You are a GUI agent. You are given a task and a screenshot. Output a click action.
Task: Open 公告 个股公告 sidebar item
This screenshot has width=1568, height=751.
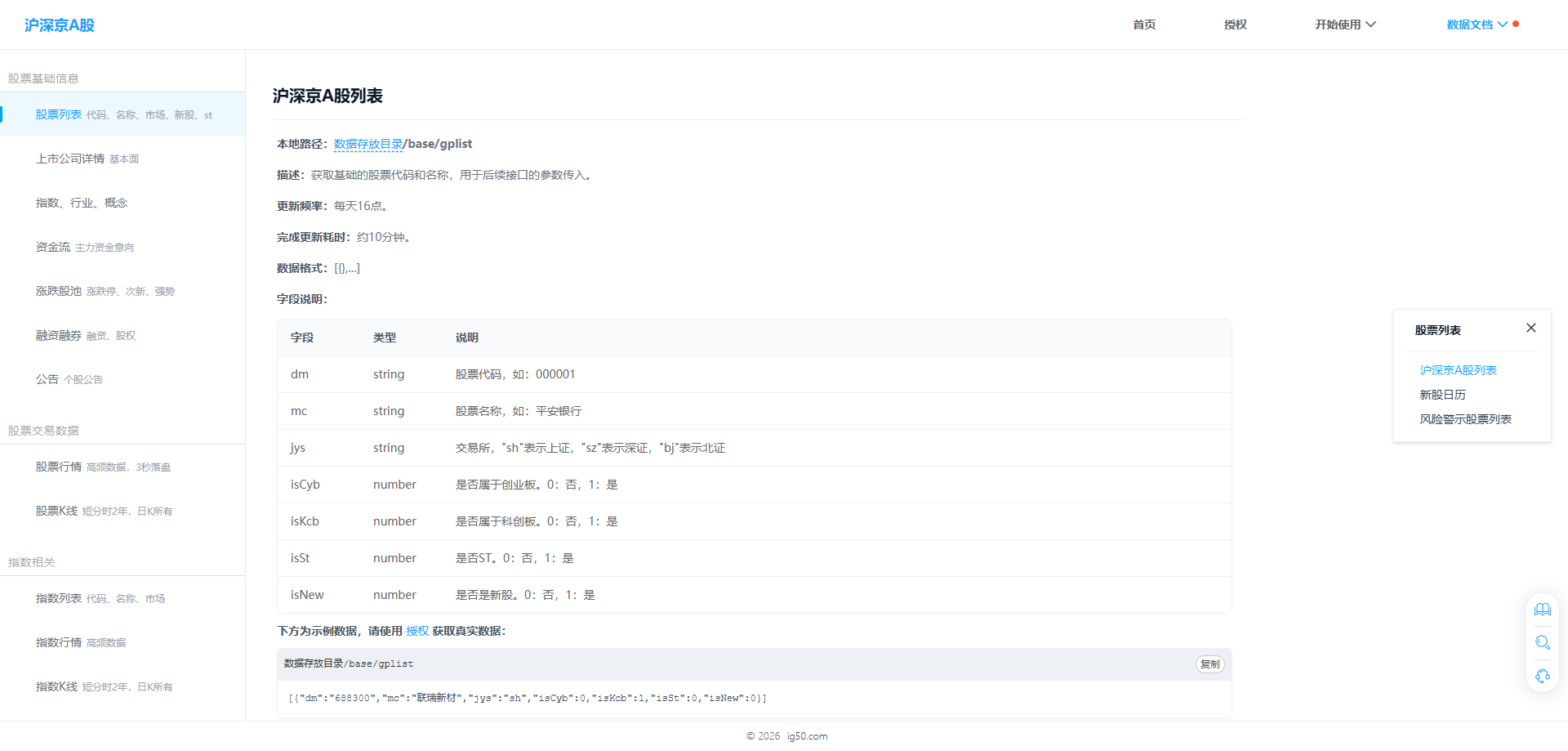click(x=122, y=379)
